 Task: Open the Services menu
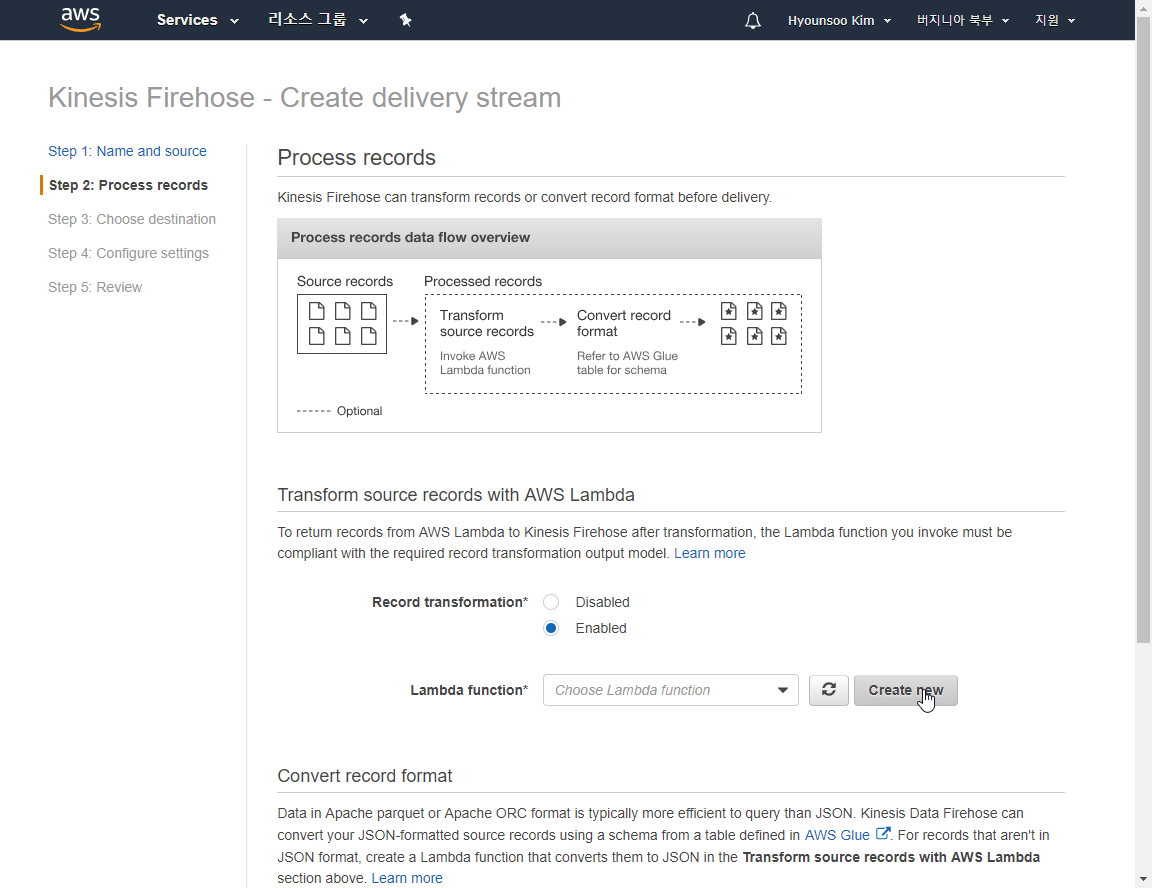pos(198,20)
